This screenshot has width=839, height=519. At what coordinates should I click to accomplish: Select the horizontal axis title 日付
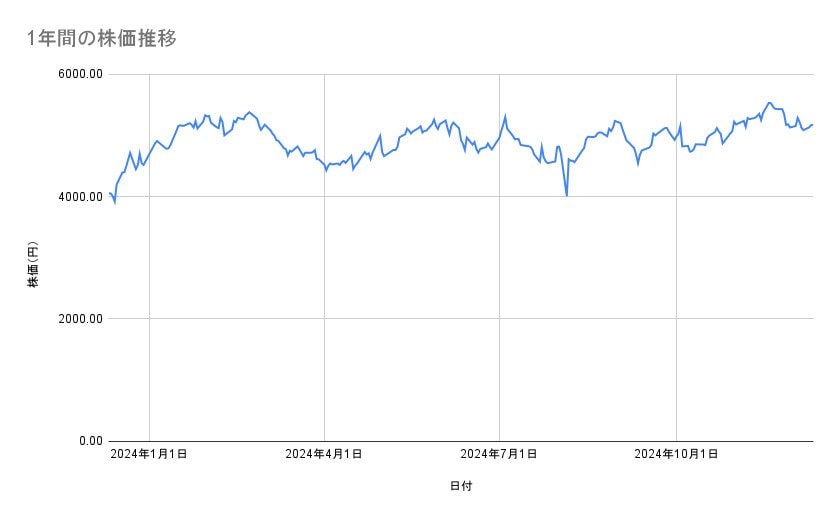(x=460, y=486)
